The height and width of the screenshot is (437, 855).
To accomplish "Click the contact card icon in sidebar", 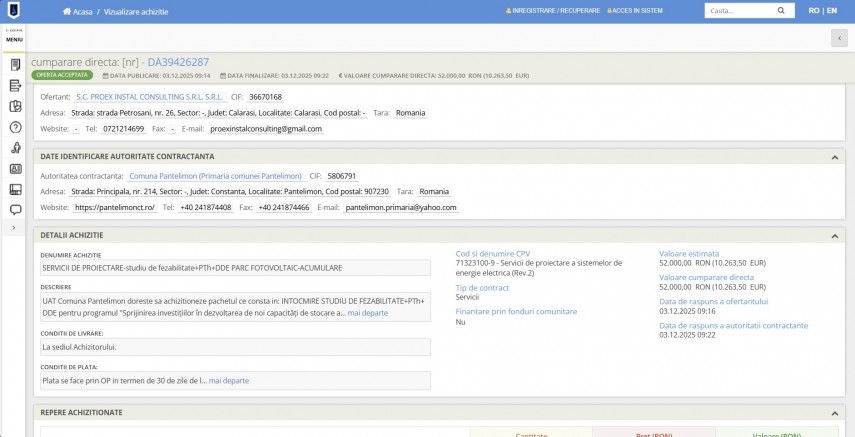I will click(15, 169).
